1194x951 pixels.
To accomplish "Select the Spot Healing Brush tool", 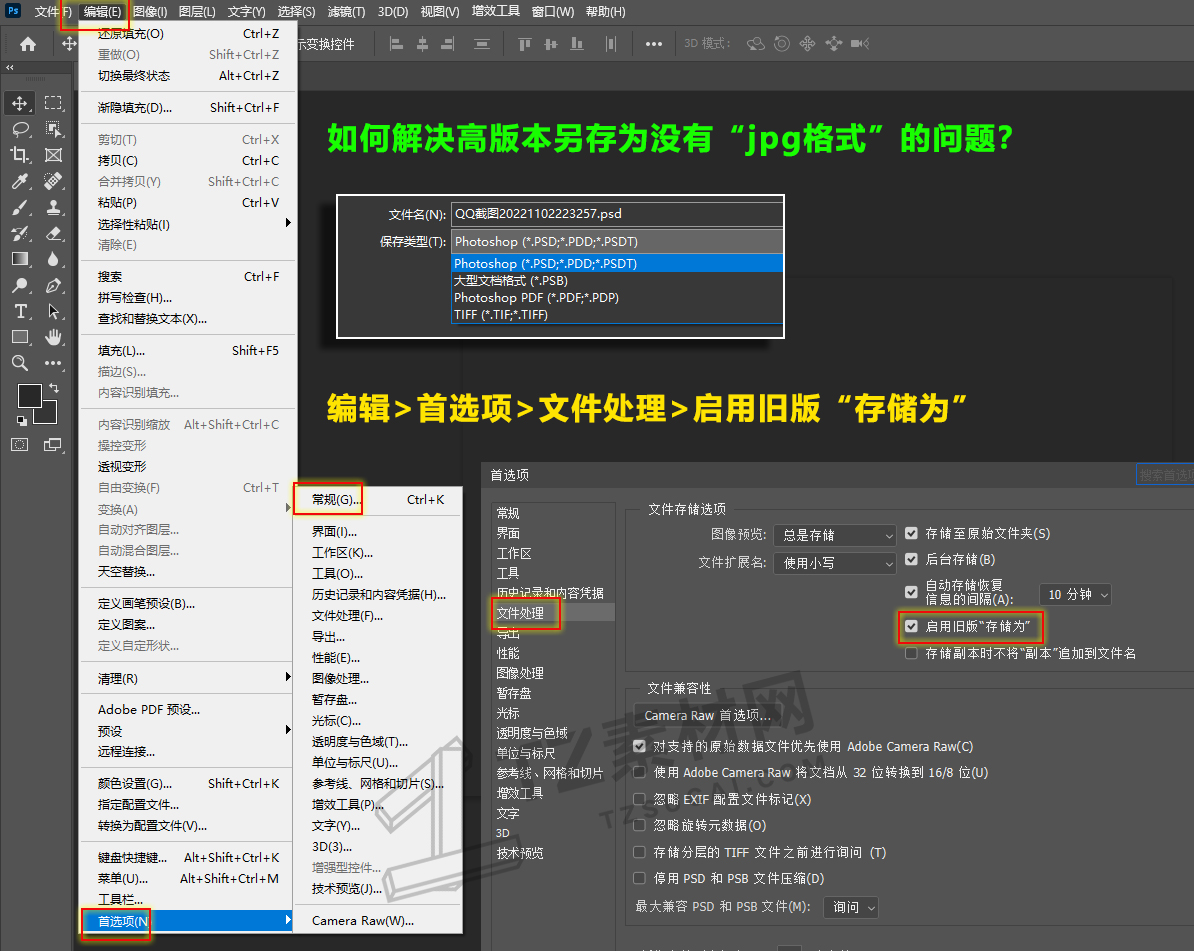I will coord(53,180).
